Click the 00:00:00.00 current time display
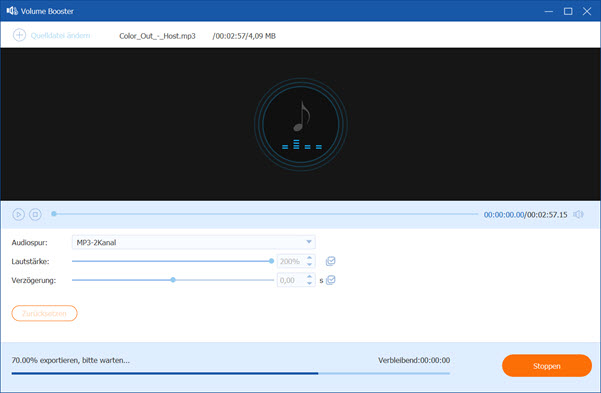The width and height of the screenshot is (601, 393). coord(504,215)
